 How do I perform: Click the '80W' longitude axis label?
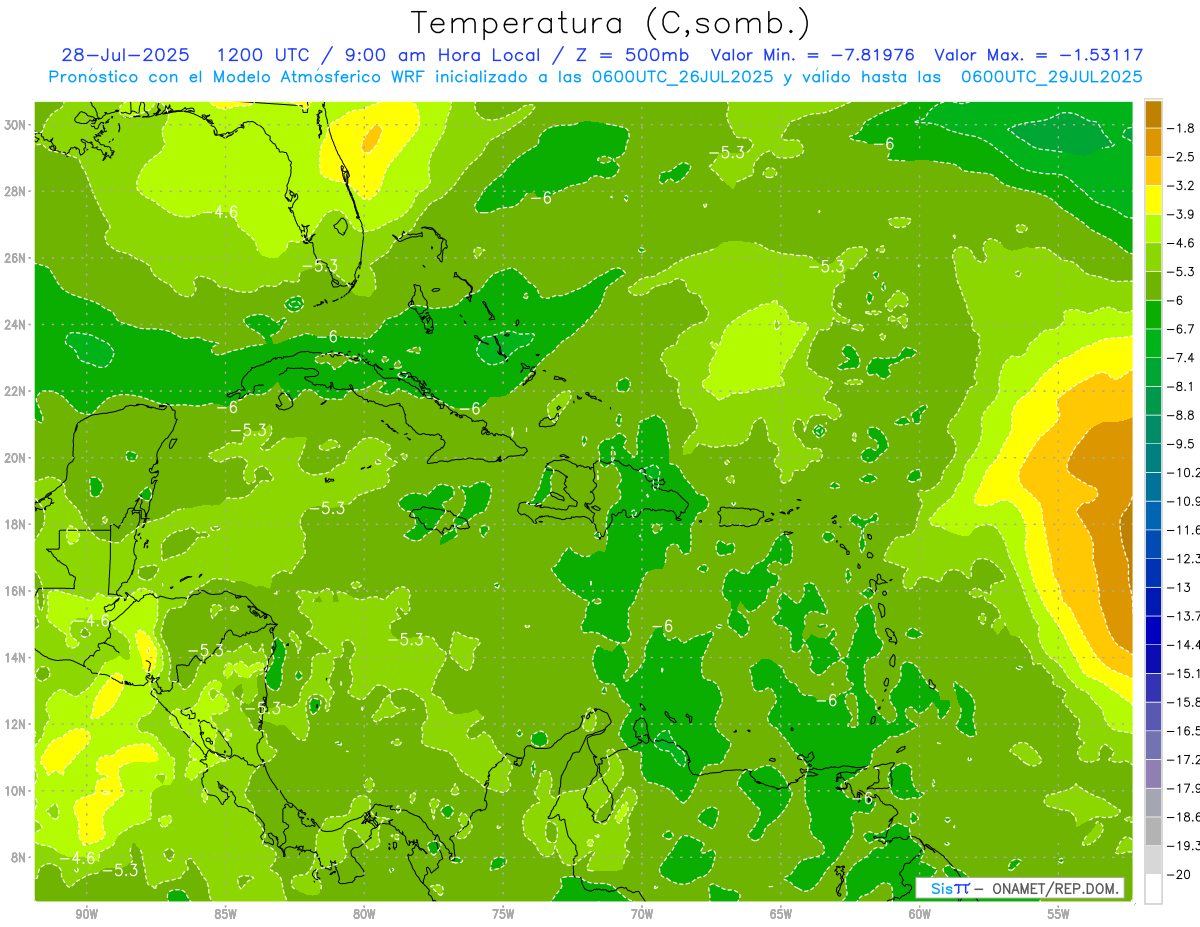pyautogui.click(x=364, y=913)
